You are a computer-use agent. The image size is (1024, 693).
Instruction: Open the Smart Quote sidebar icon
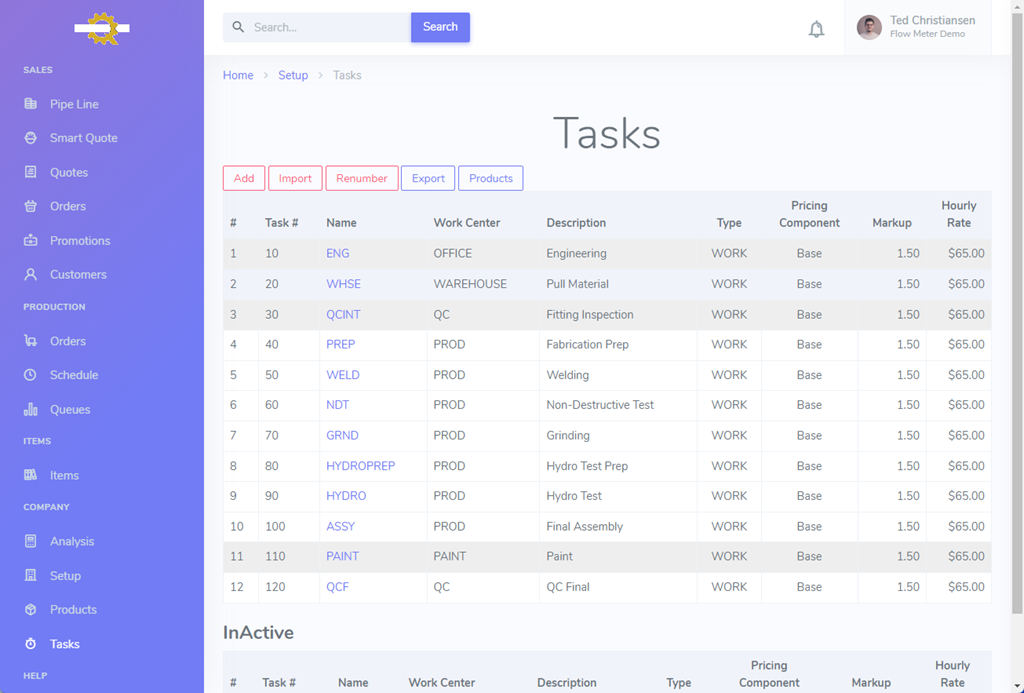point(31,138)
